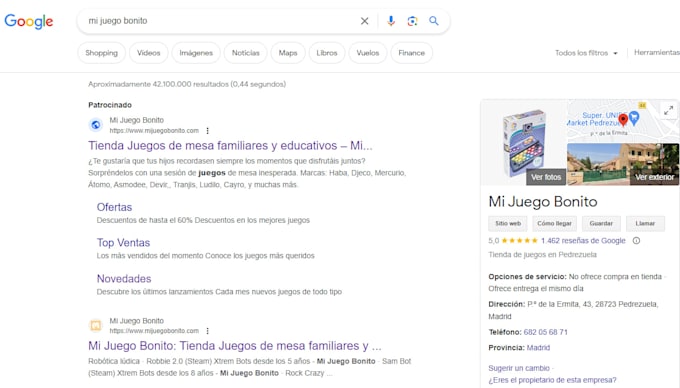Screen dimensions: 680x388
Task: Click favicon of organic Mi Juego Bonito result
Action: coord(96,325)
